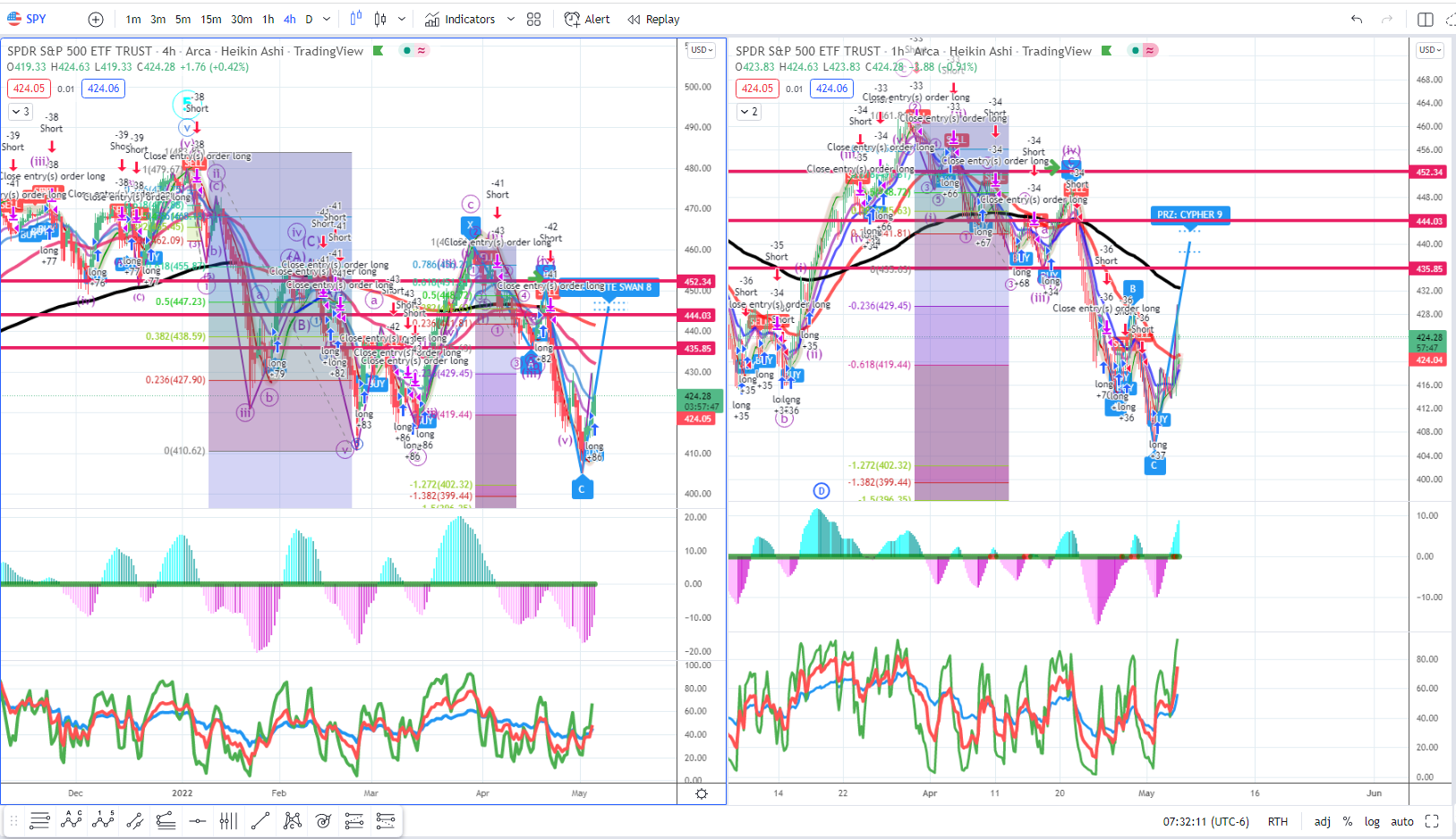Toggle log scale mode

(x=1372, y=821)
